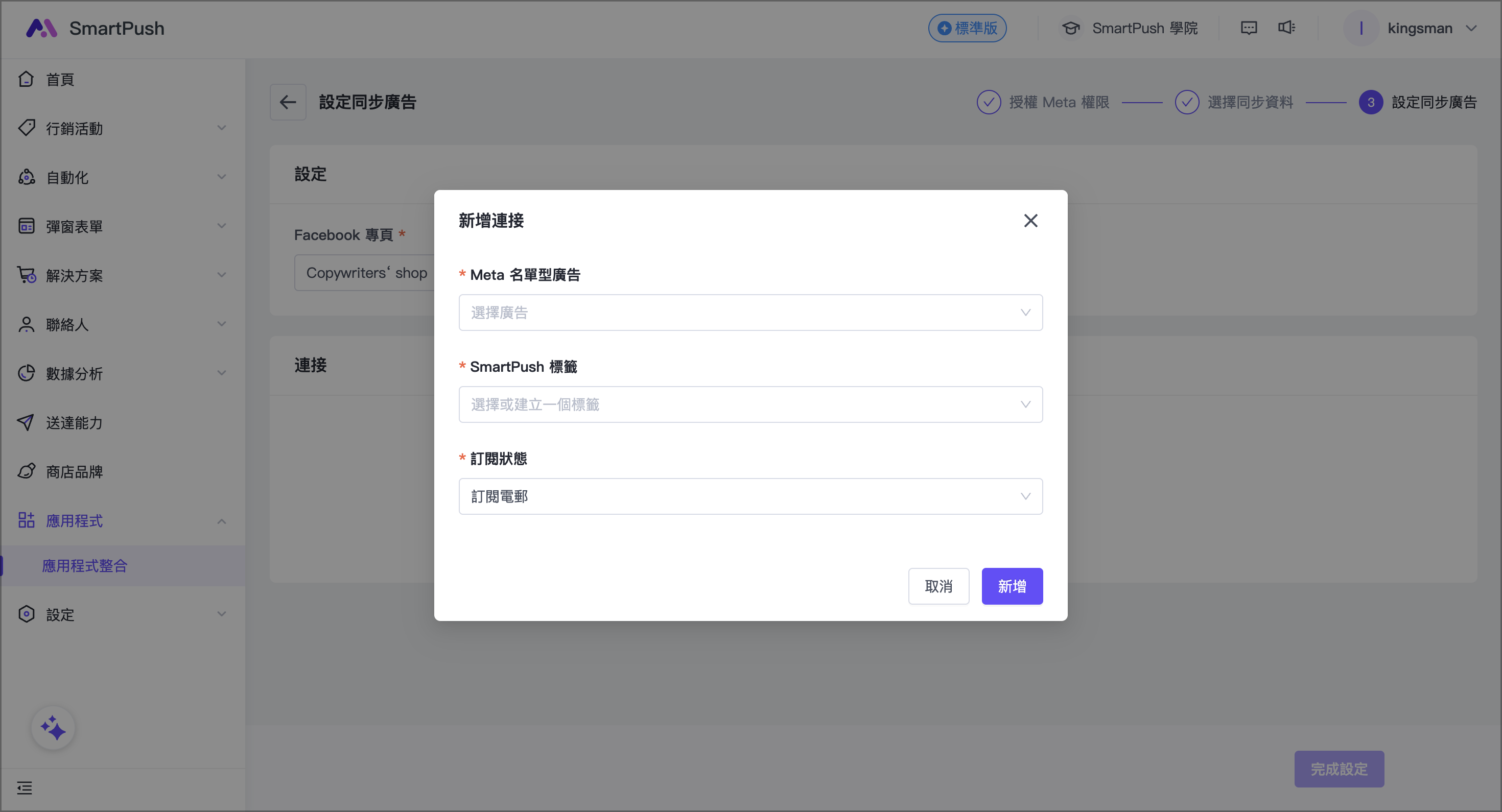Select 應用程式整合 submenu item
Viewport: 1502px width, 812px height.
coord(84,565)
